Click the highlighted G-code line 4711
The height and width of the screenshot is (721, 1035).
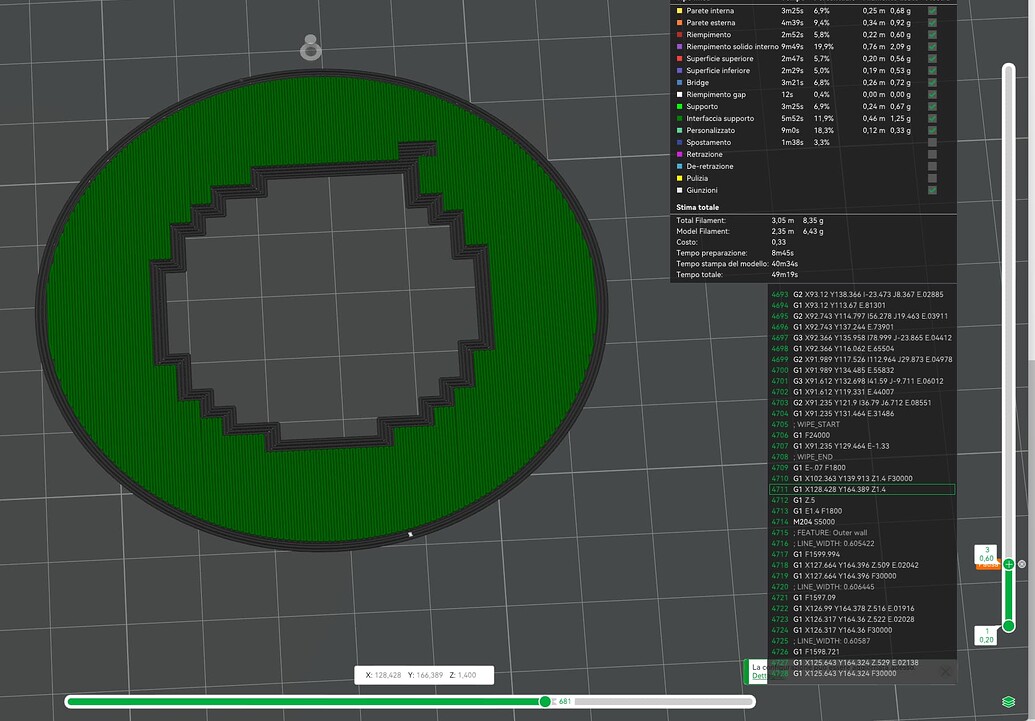tap(862, 489)
